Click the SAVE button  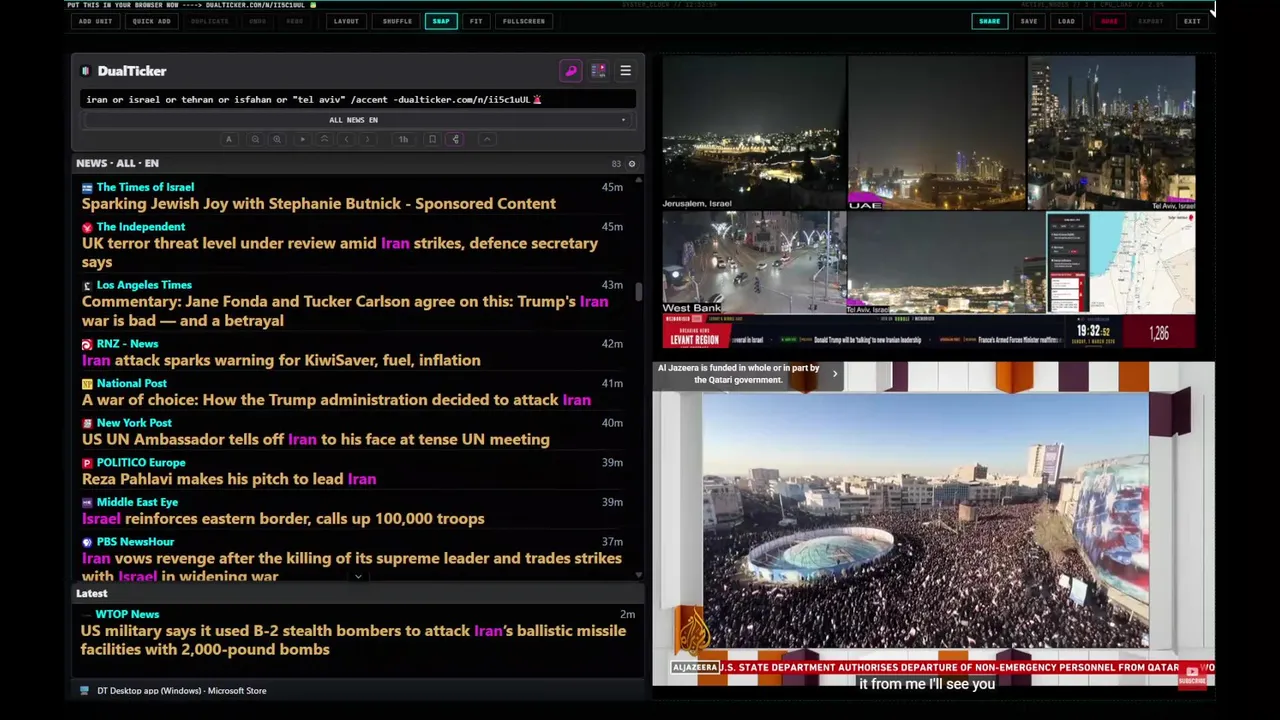click(1029, 21)
